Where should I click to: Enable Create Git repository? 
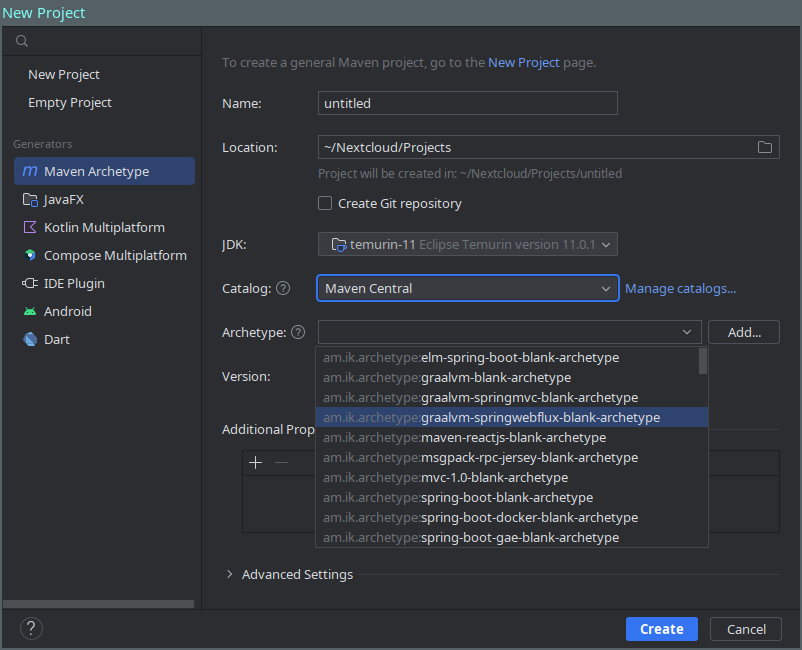325,203
